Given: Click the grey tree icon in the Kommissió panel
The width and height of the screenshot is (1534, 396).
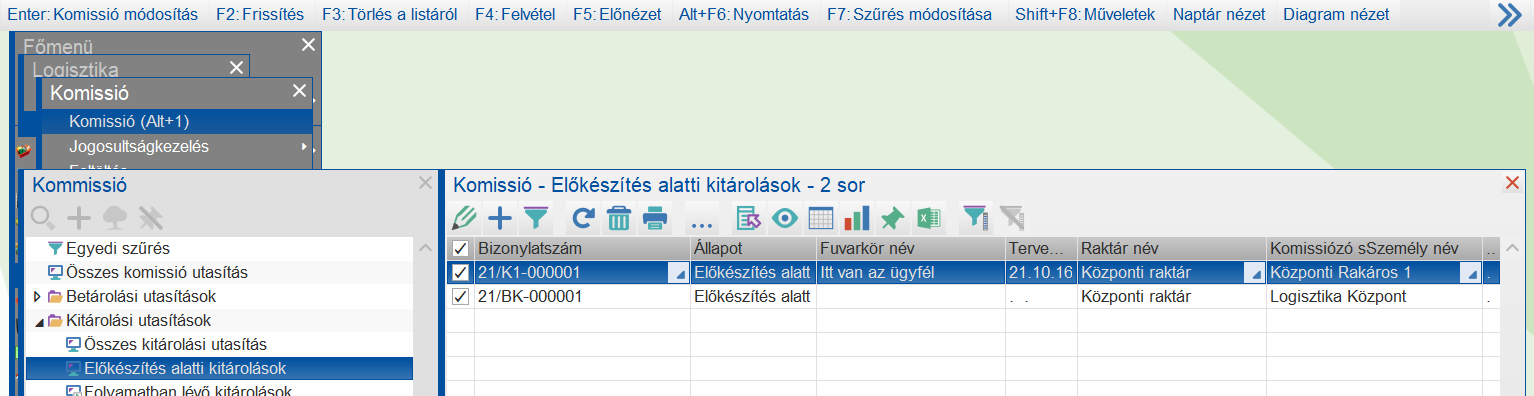Looking at the screenshot, I should coord(115,217).
